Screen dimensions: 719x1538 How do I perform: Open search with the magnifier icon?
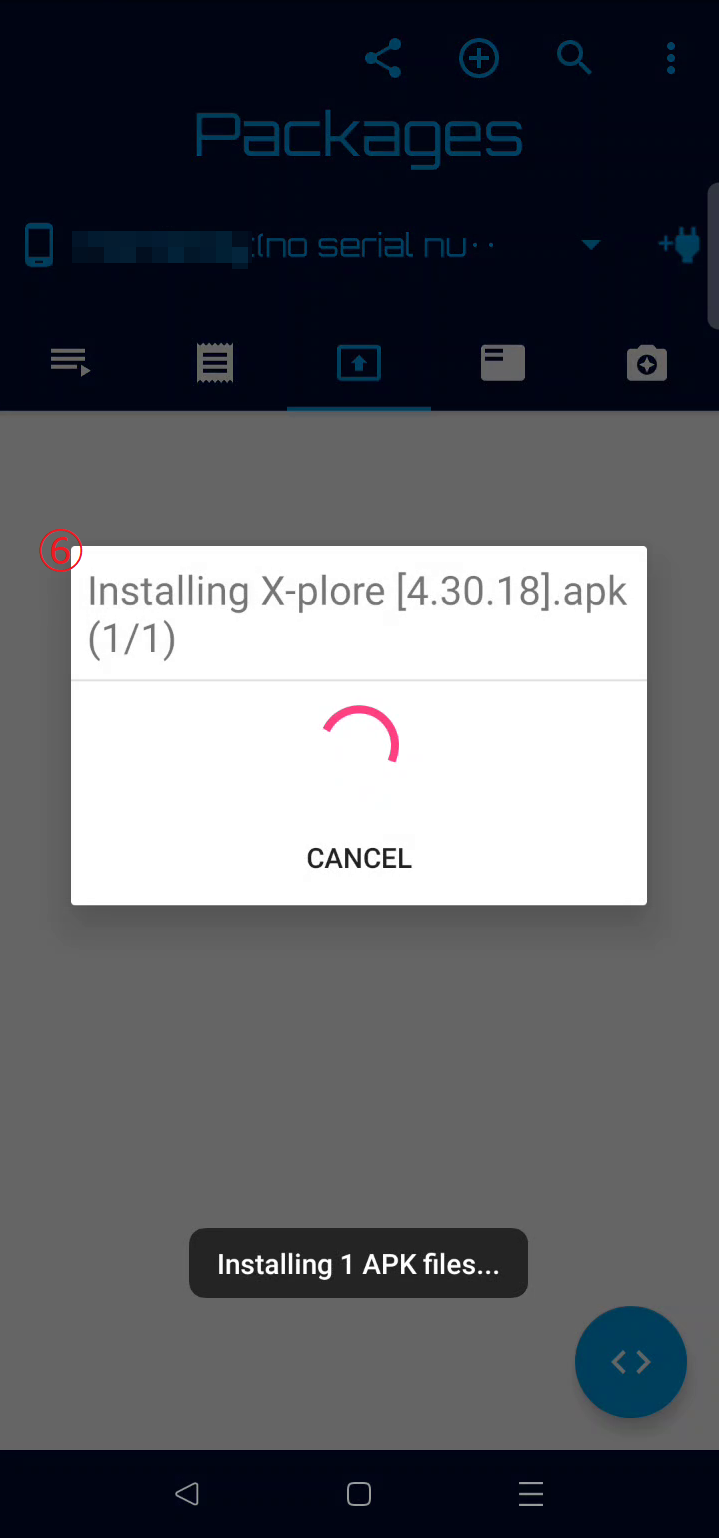pos(575,58)
